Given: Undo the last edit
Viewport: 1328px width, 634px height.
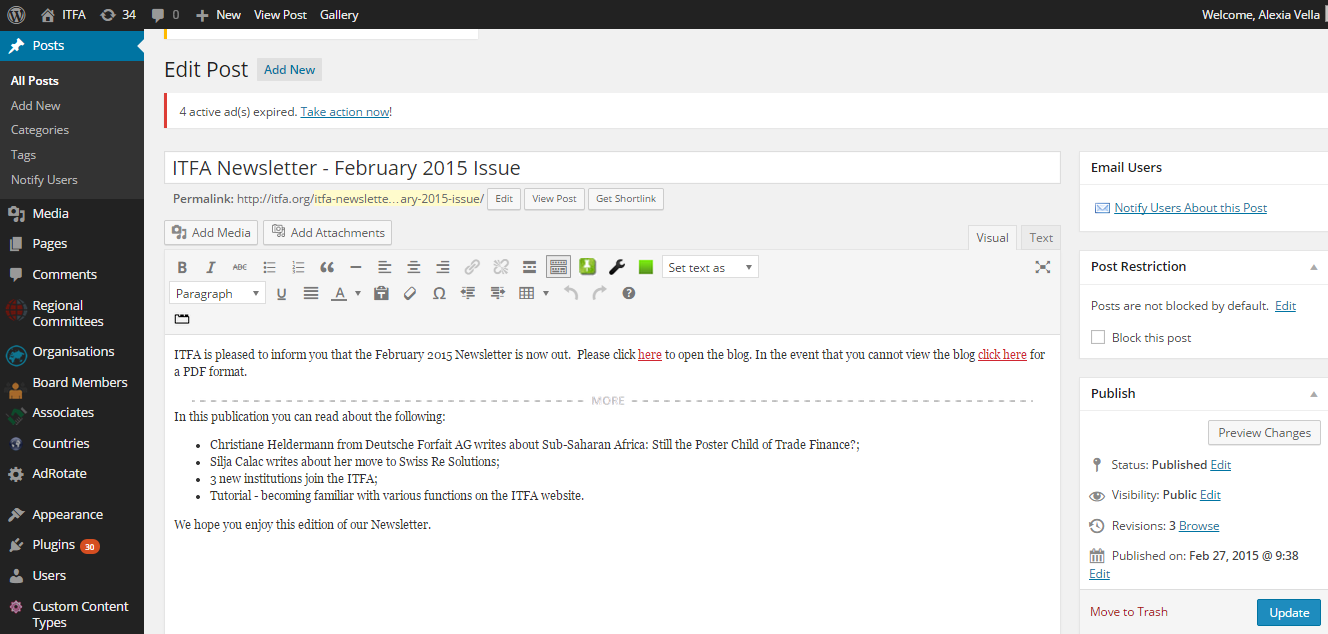Looking at the screenshot, I should click(571, 293).
